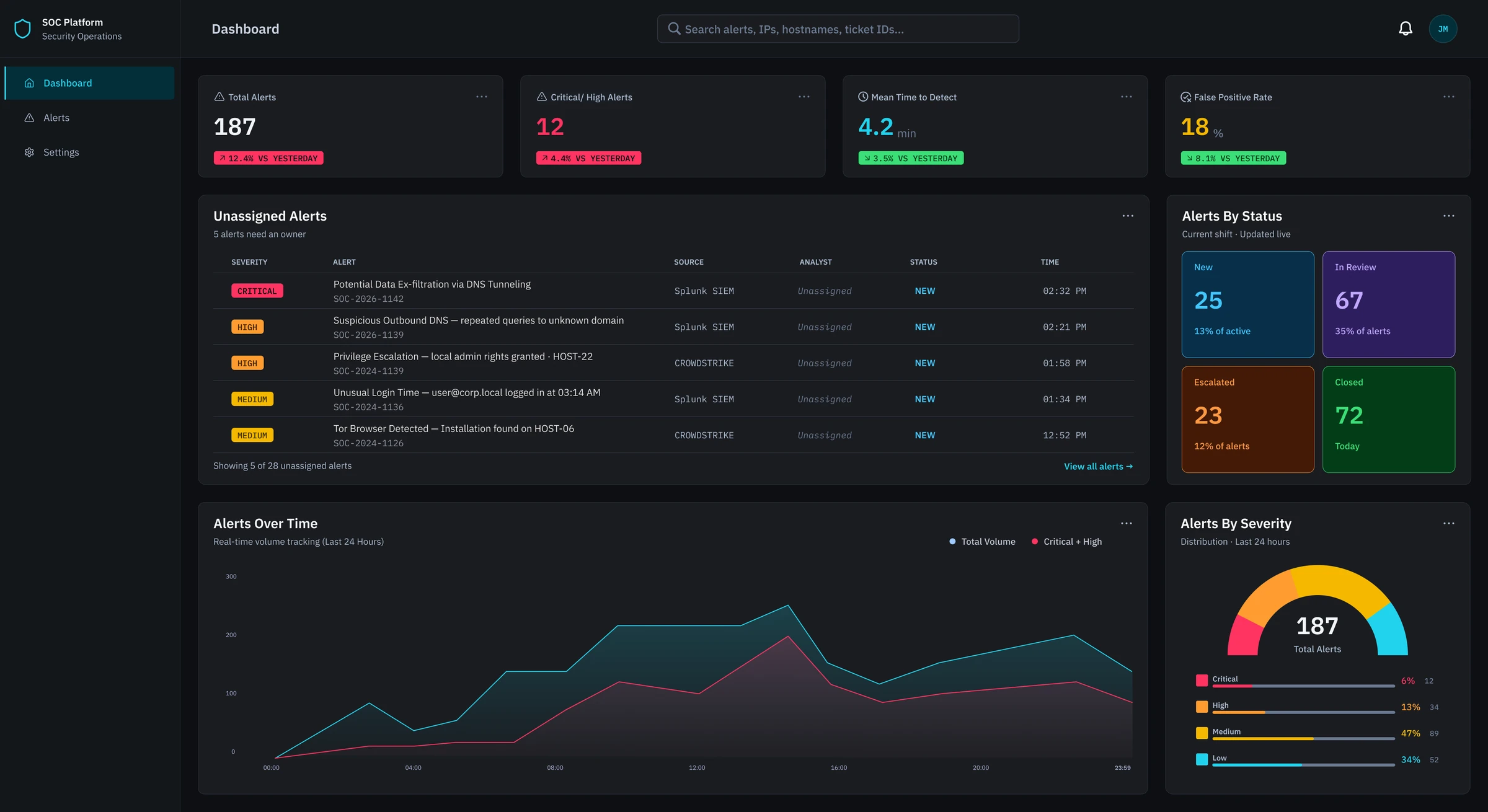This screenshot has width=1488, height=812.
Task: Select the Tor Browser Detected alert row
Action: tap(673, 435)
